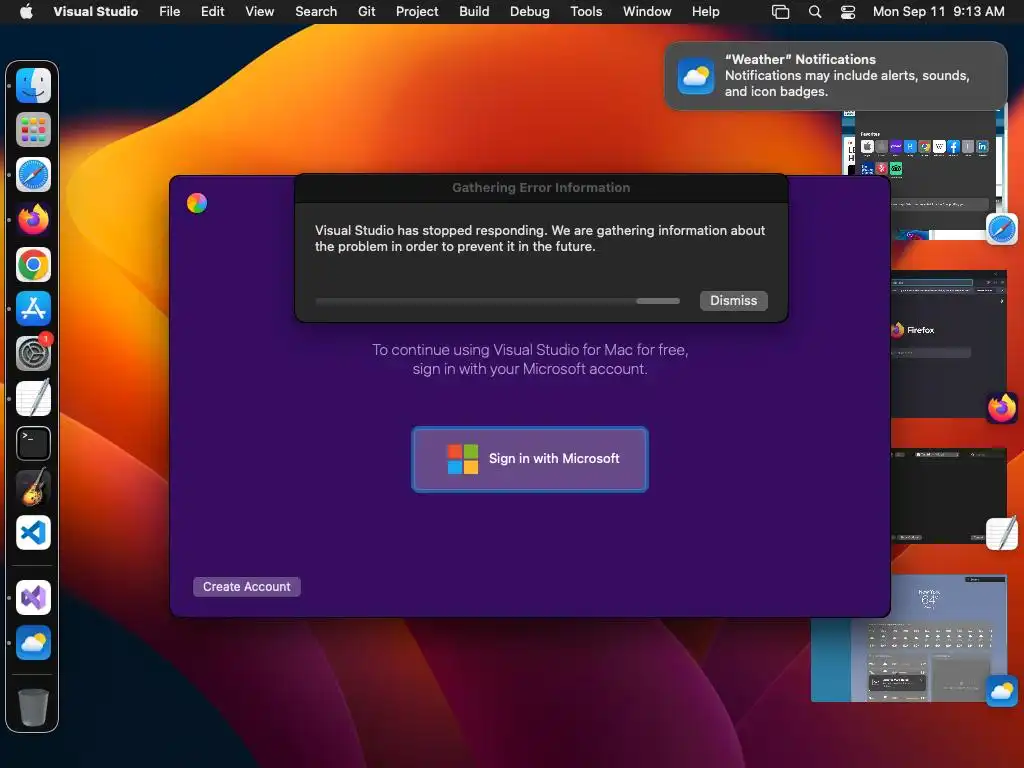Open the Window menu
1024x768 pixels.
(647, 11)
